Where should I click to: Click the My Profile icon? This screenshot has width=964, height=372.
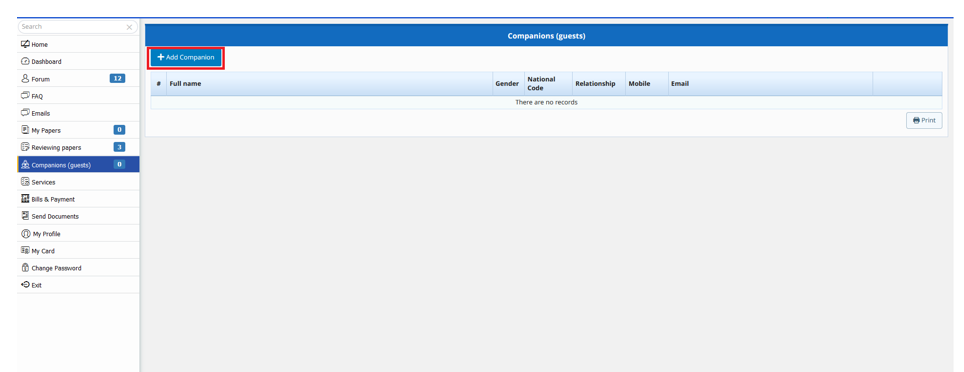pos(25,234)
